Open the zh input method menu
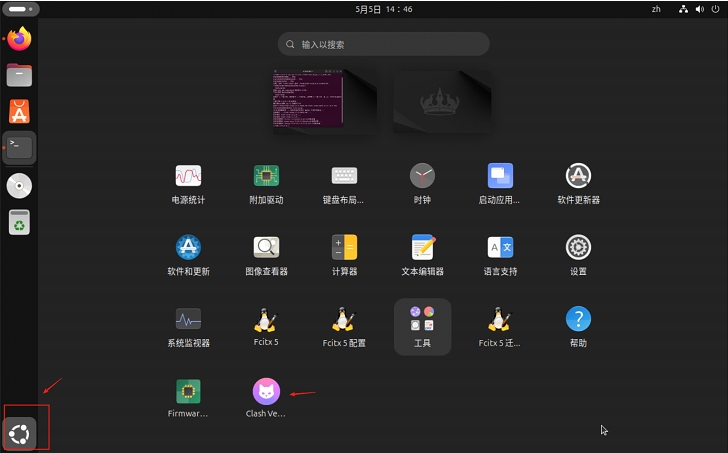 pos(656,9)
